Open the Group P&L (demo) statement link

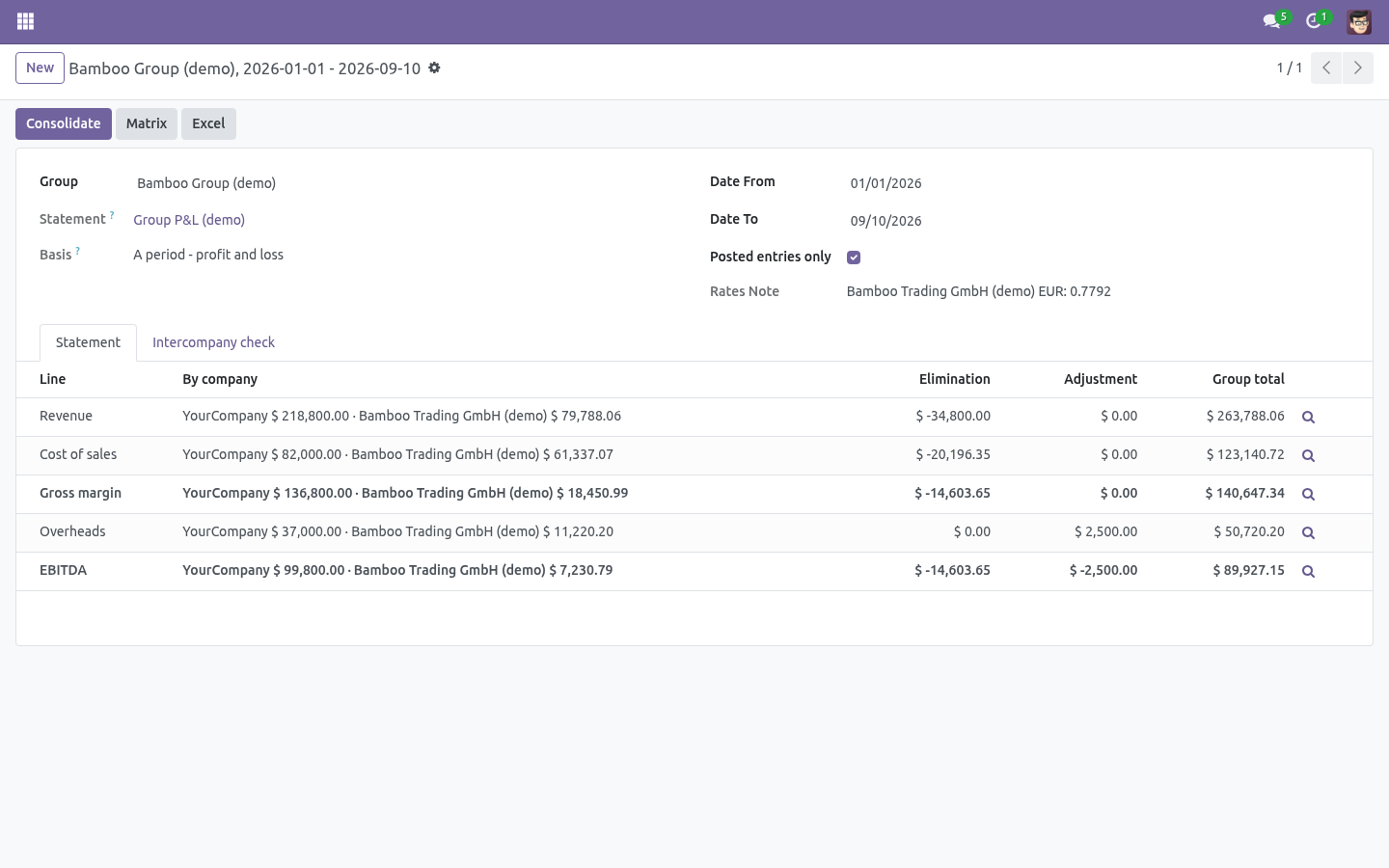click(x=189, y=220)
